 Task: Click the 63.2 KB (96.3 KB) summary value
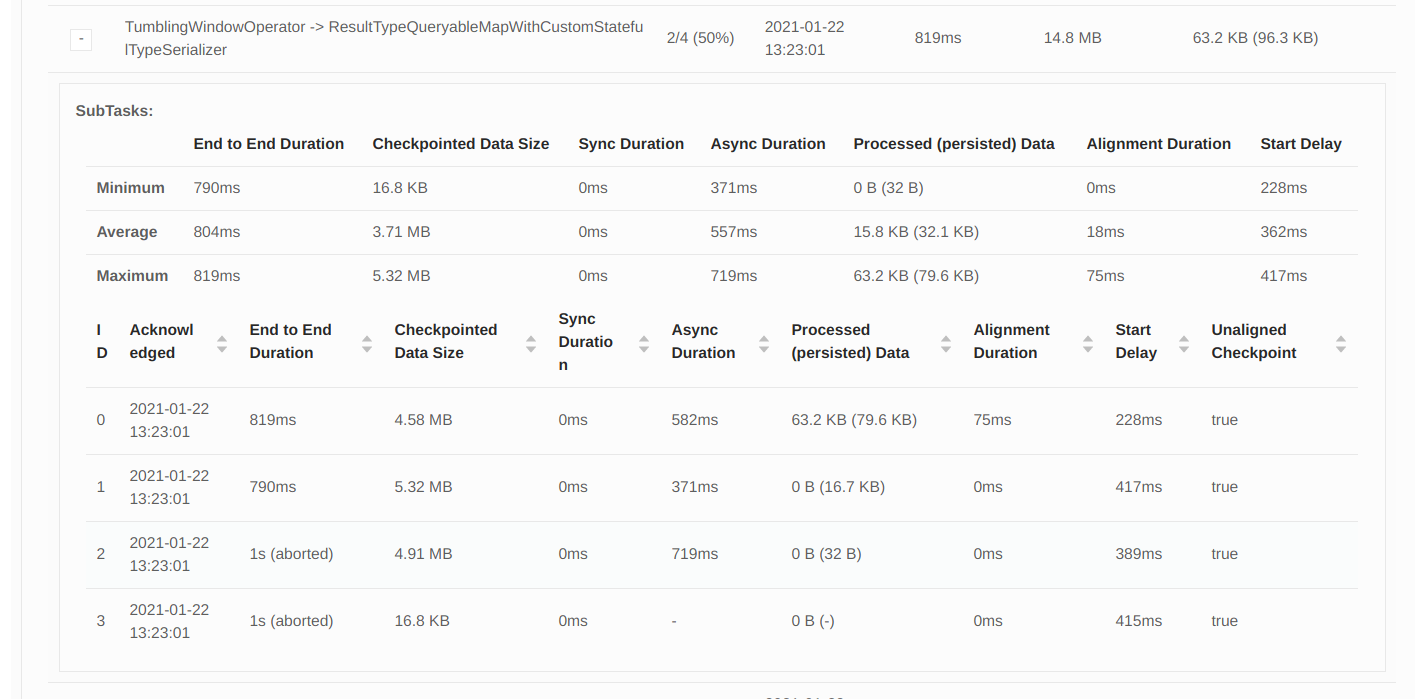tap(1255, 38)
